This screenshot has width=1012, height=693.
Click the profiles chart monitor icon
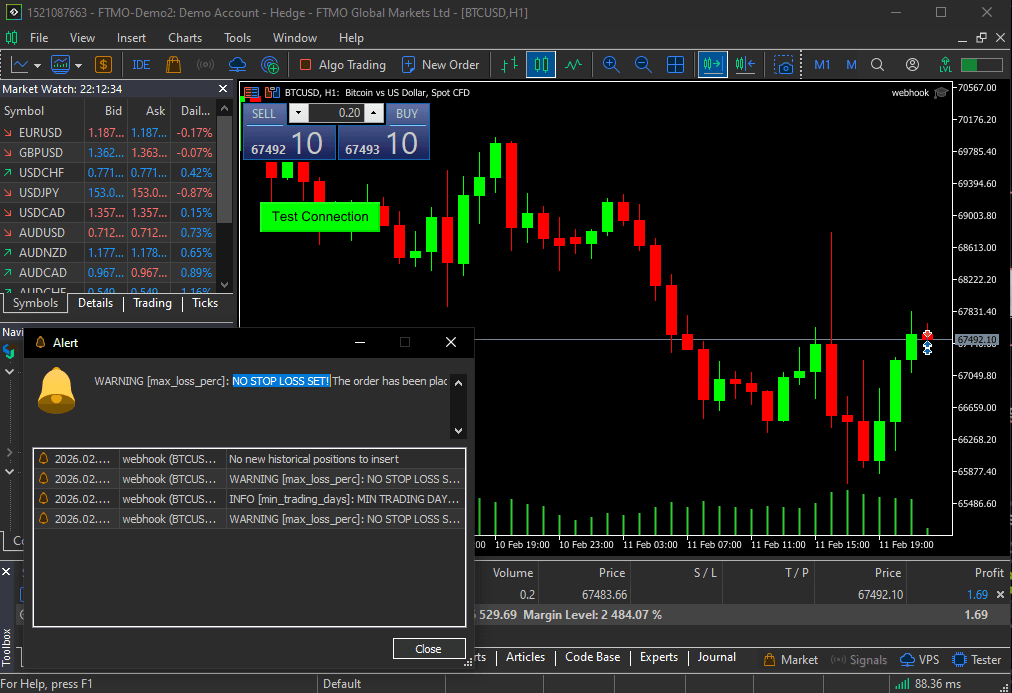61,65
